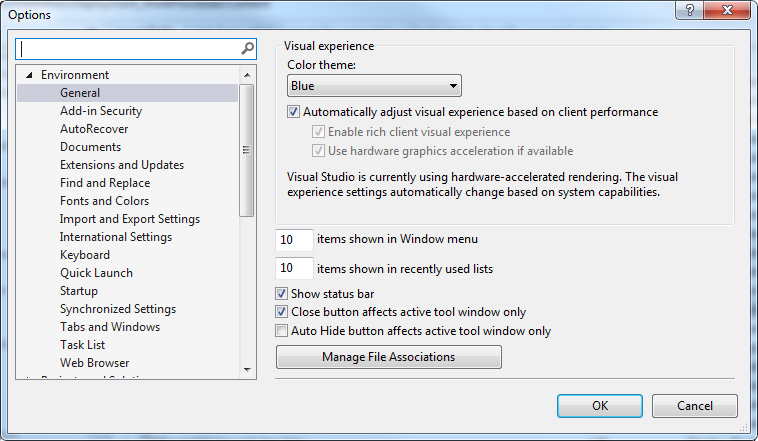Open Tabs and Windows settings
The width and height of the screenshot is (758, 441).
point(110,326)
